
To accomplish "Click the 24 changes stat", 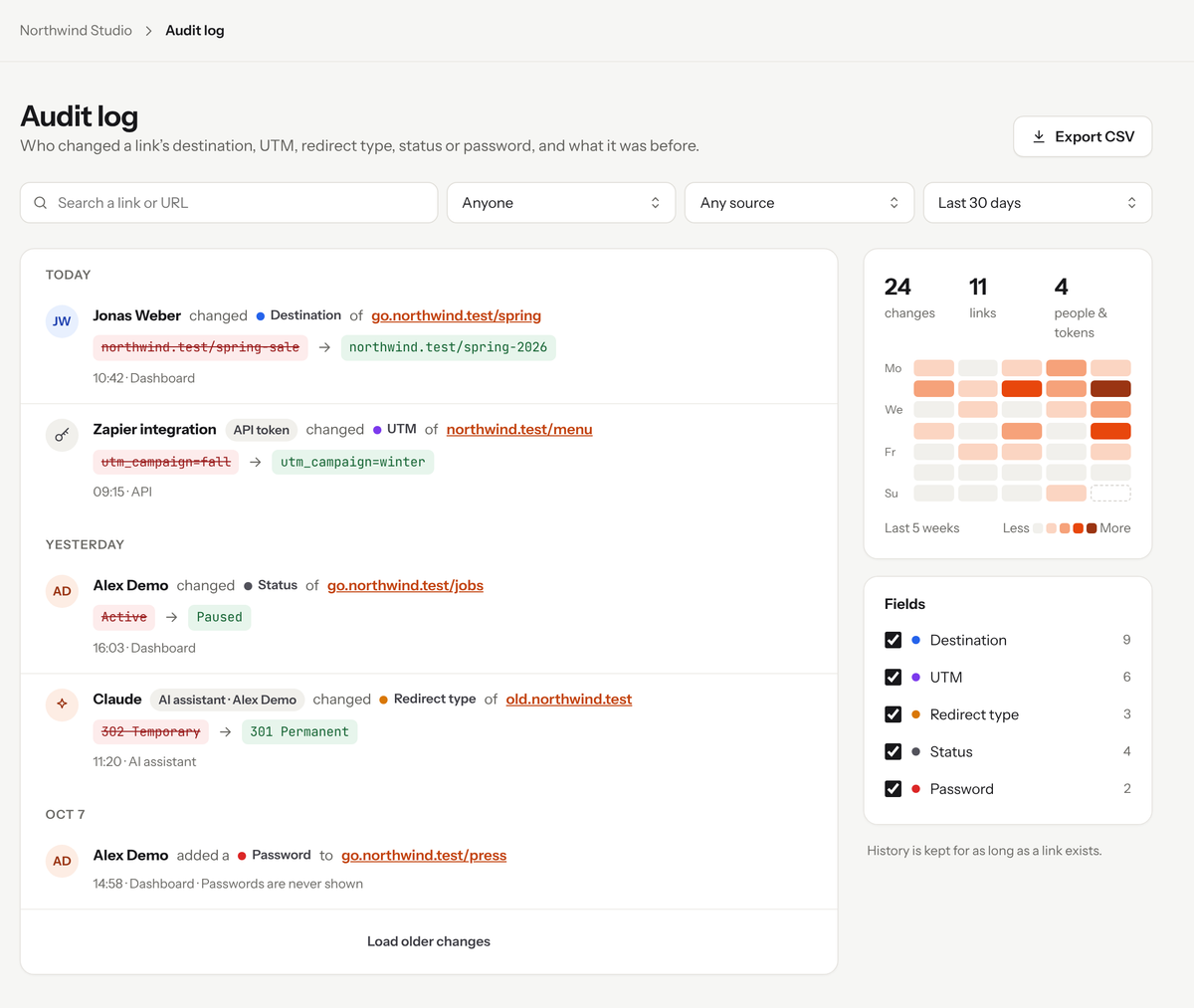I will [909, 299].
